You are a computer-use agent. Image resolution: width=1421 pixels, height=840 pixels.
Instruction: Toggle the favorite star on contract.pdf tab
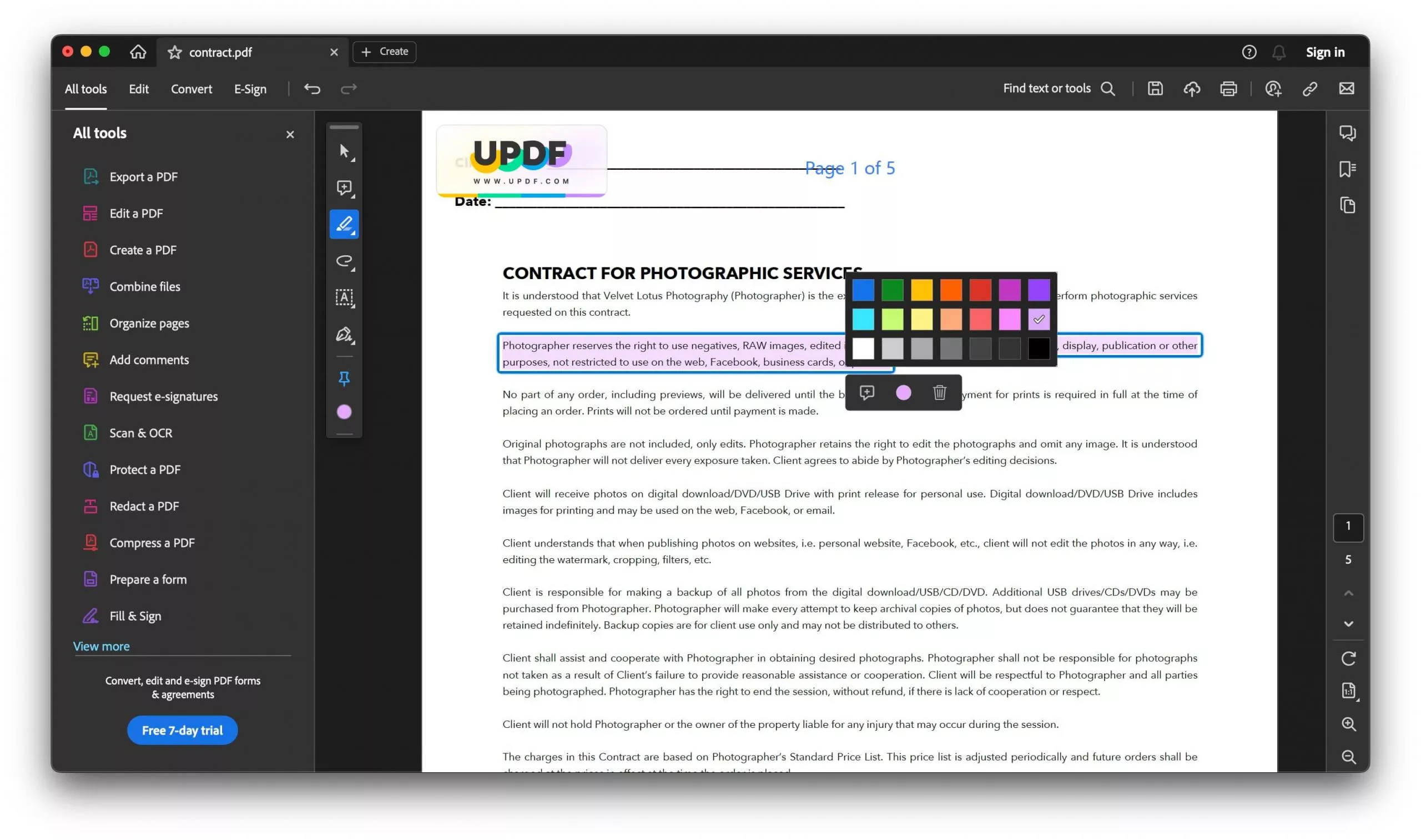(x=175, y=52)
